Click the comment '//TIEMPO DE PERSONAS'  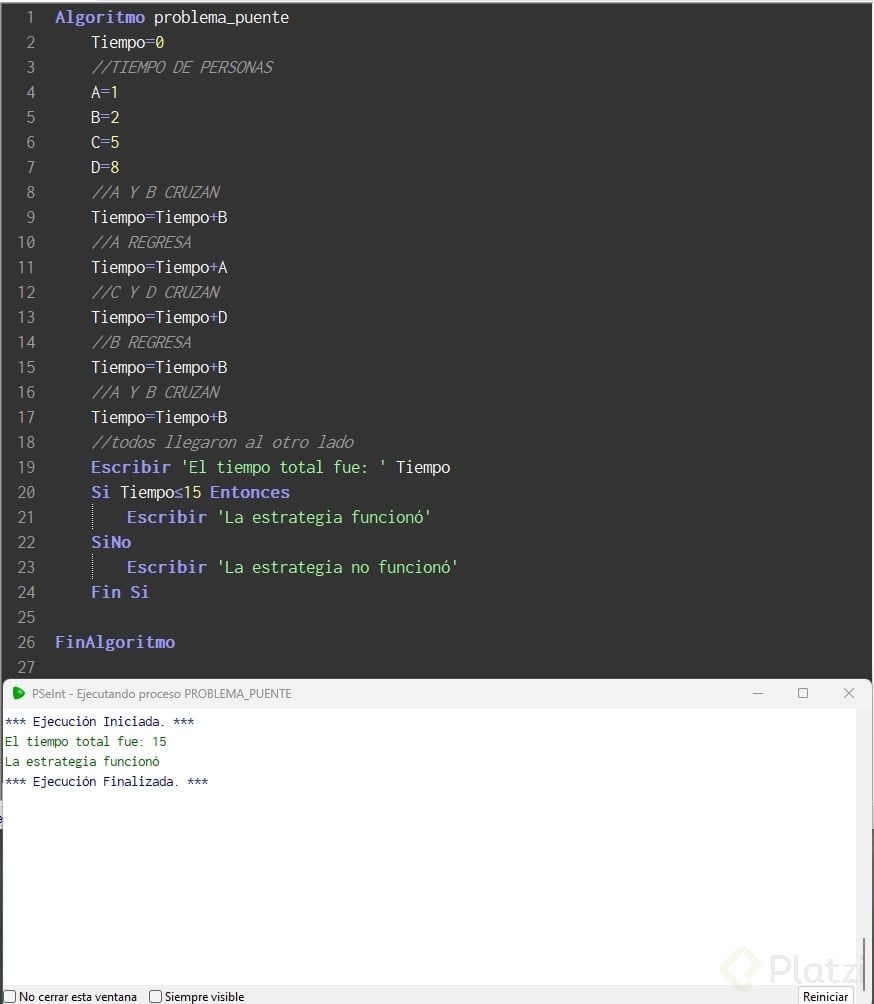(x=182, y=67)
